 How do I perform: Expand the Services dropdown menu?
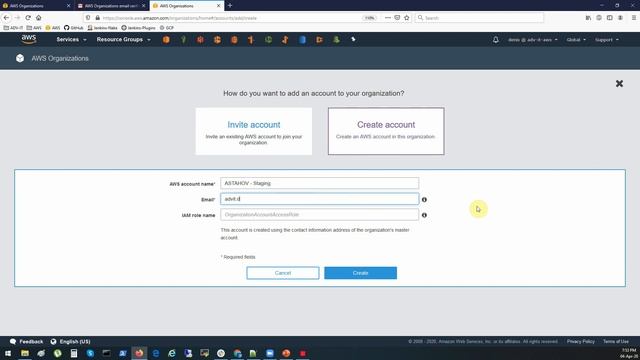tap(71, 40)
